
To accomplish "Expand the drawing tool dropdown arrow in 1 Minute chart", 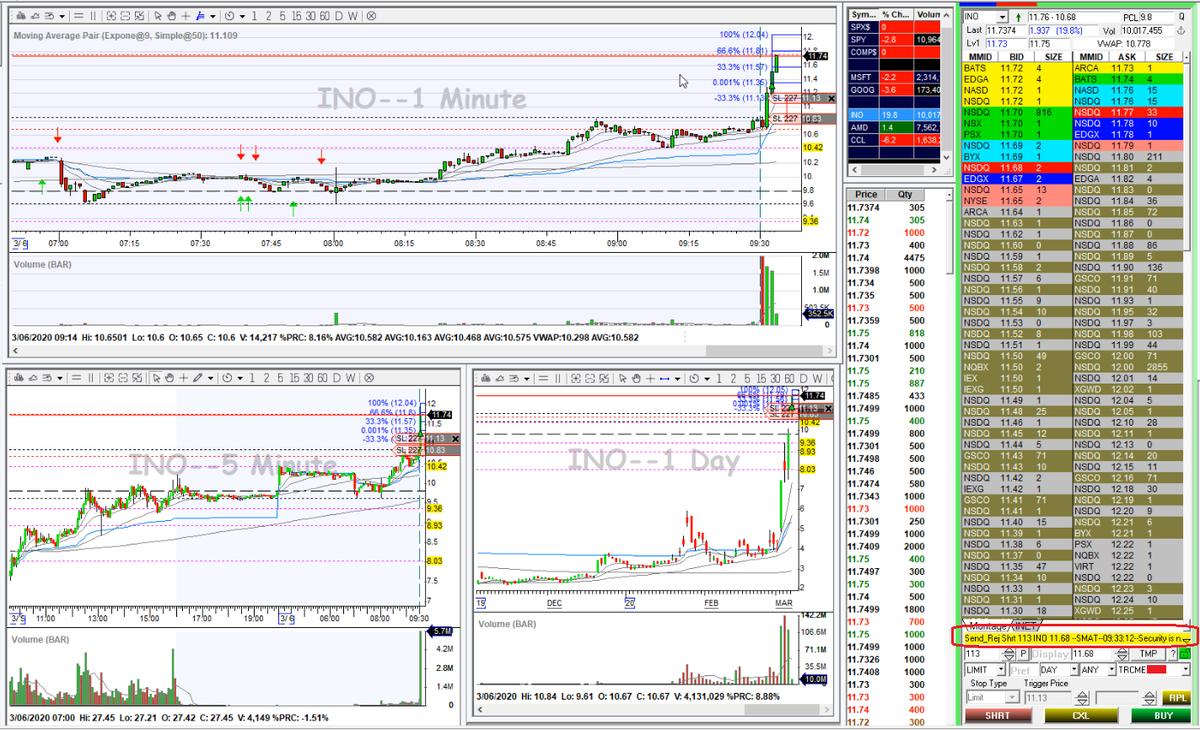I will (212, 16).
